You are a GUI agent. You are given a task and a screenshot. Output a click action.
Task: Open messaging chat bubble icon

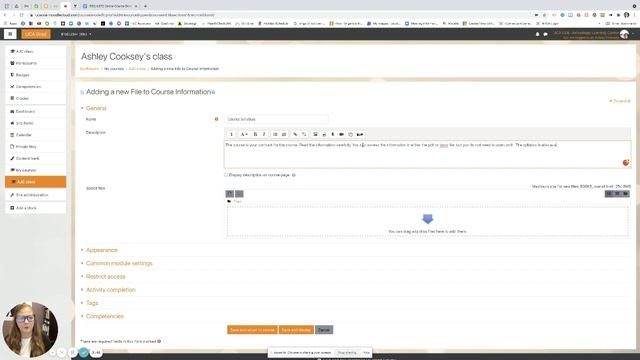(545, 34)
